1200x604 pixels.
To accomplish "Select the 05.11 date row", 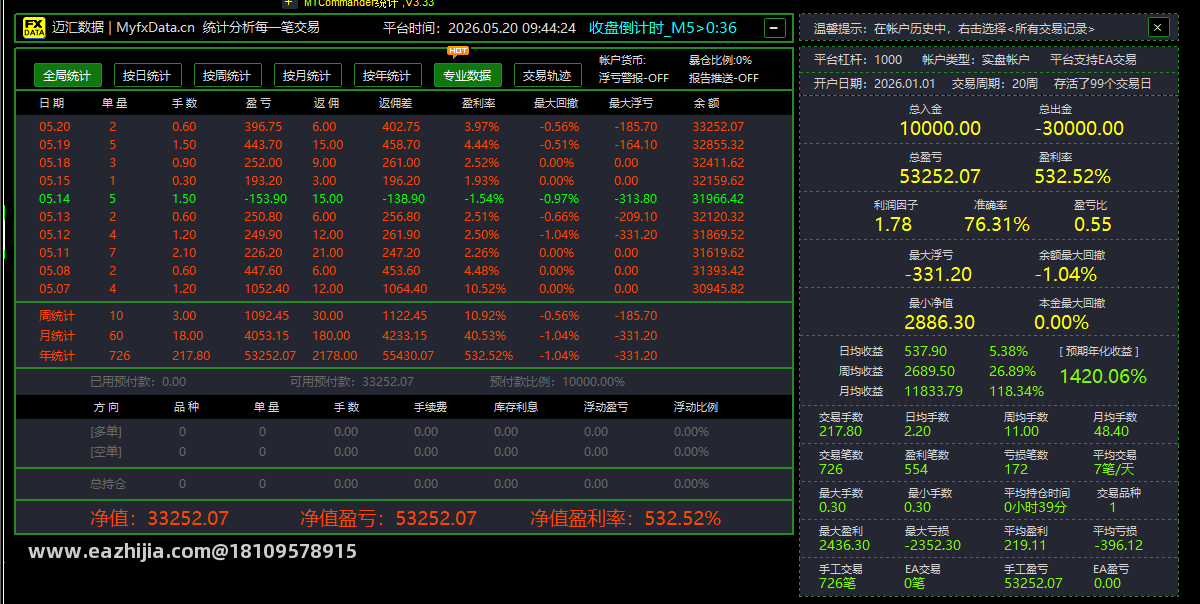I will (404, 252).
